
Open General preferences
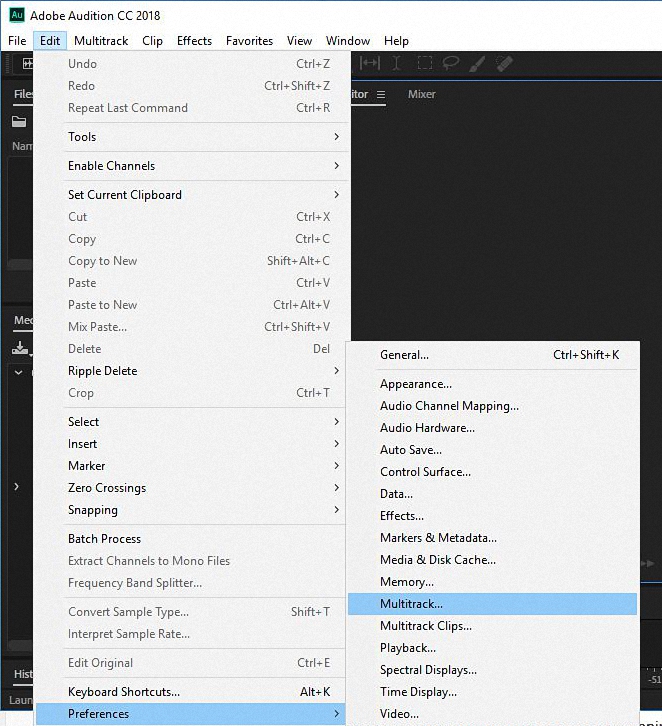pos(493,355)
